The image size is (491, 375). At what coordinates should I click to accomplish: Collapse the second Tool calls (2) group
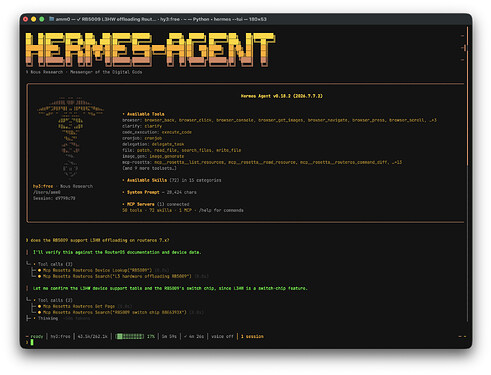53,300
